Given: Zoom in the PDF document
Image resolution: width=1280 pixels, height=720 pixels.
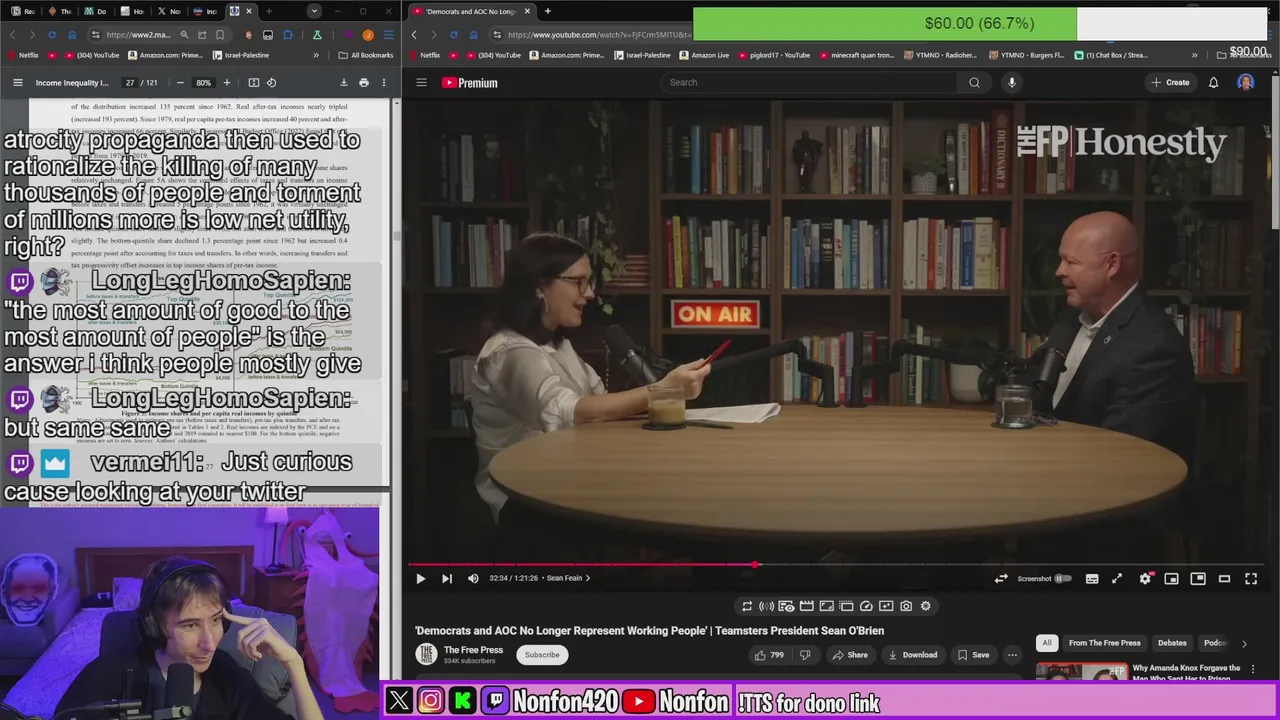Looking at the screenshot, I should coord(227,83).
